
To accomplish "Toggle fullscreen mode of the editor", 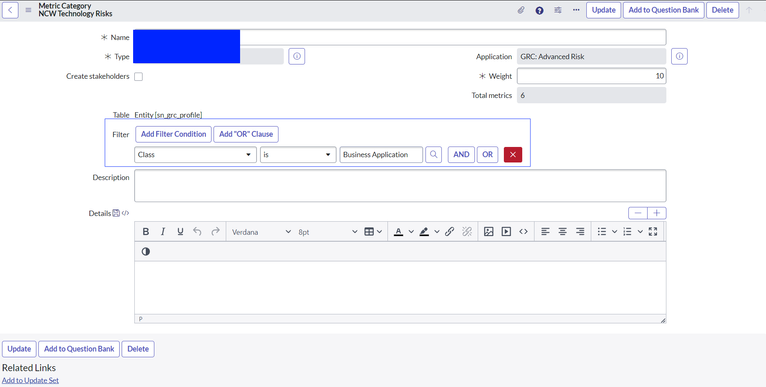I will pos(653,232).
